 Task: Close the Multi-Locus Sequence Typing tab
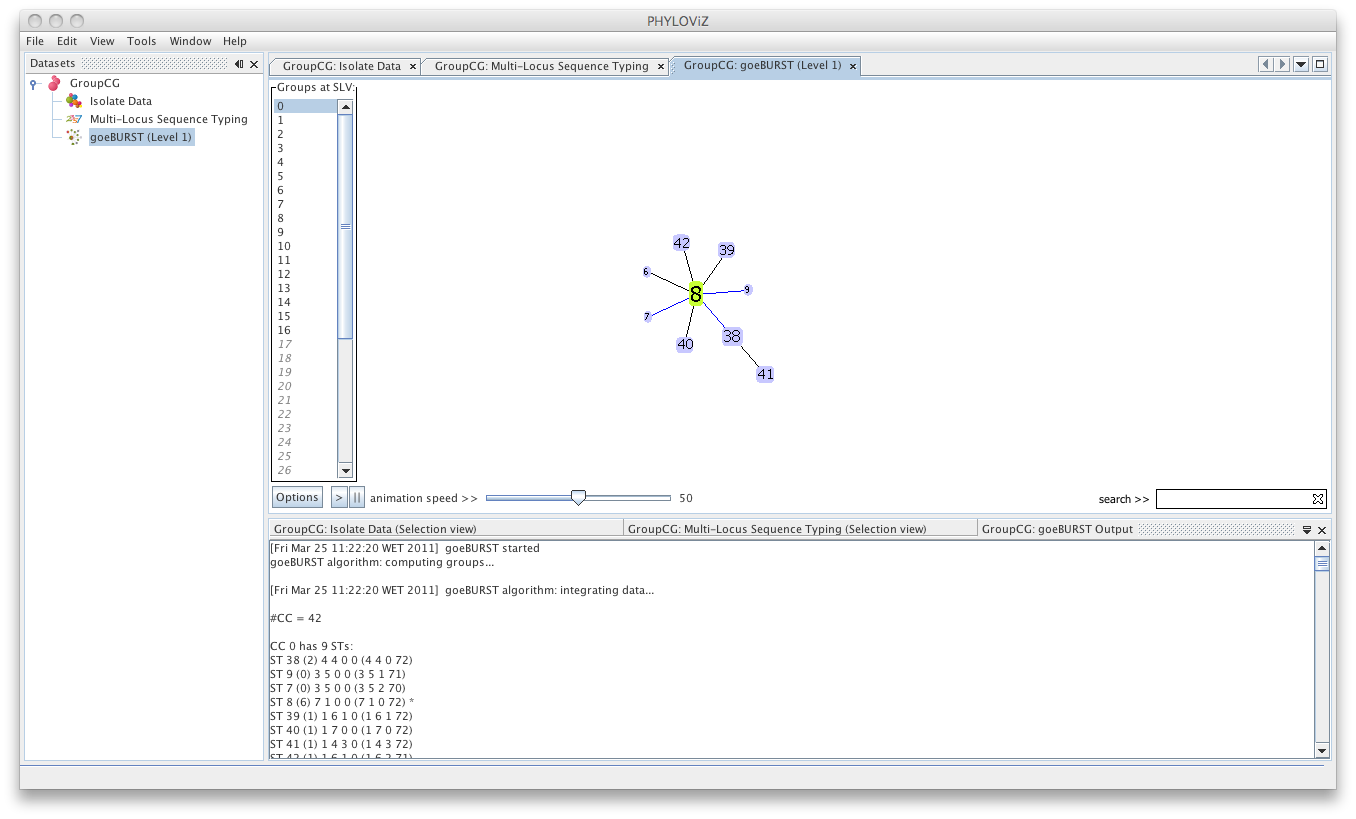(660, 67)
